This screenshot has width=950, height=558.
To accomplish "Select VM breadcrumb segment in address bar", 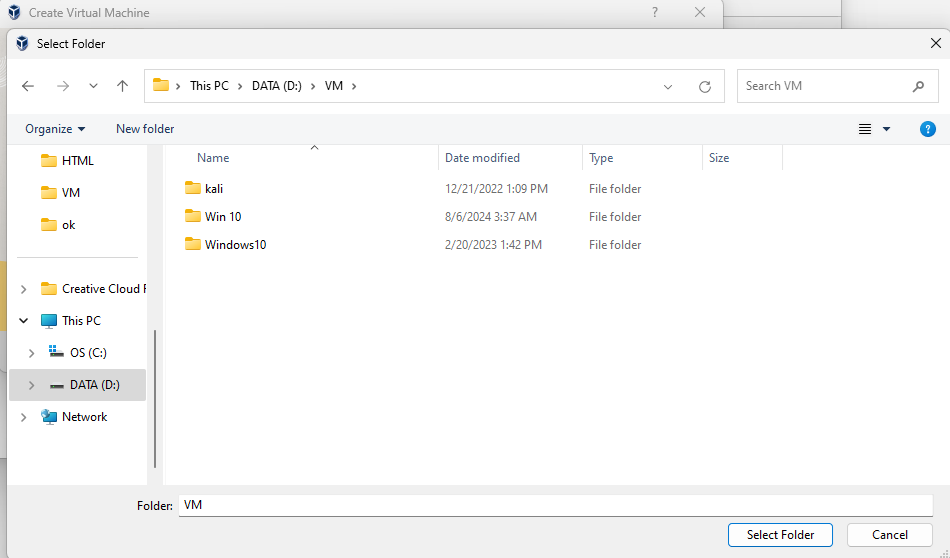I will [334, 86].
